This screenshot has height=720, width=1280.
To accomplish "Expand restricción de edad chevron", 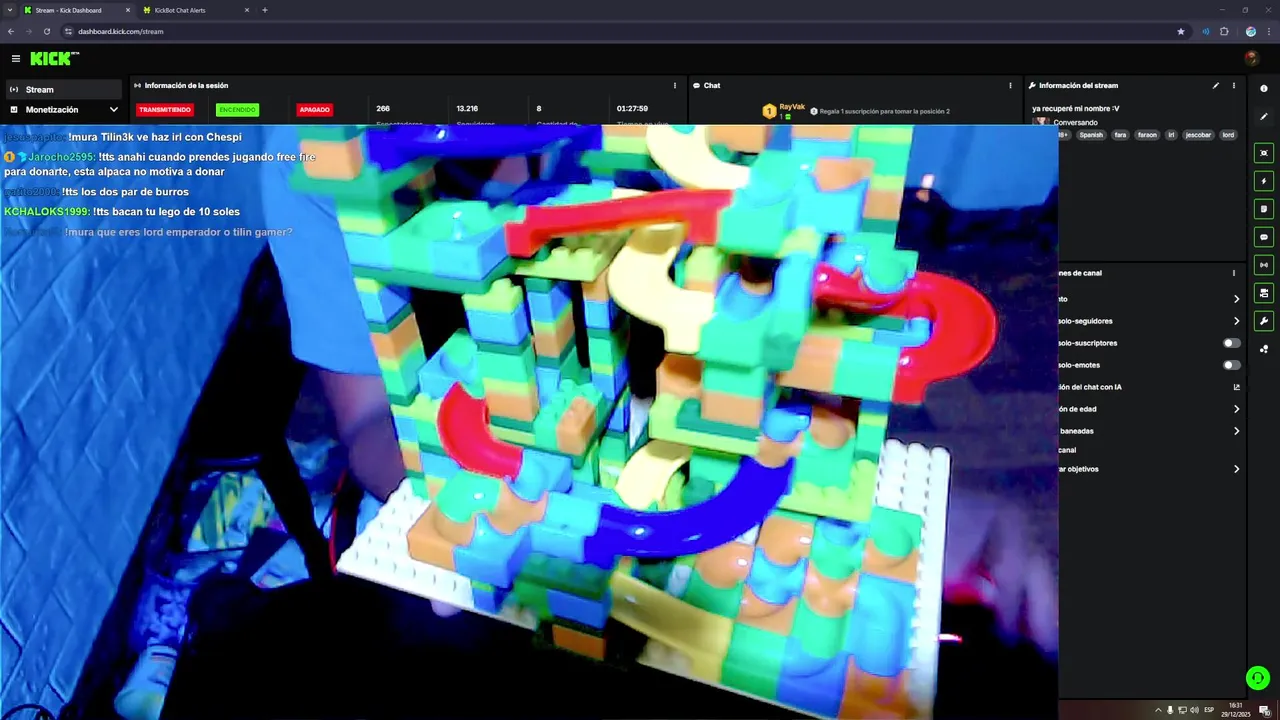I will (1236, 409).
